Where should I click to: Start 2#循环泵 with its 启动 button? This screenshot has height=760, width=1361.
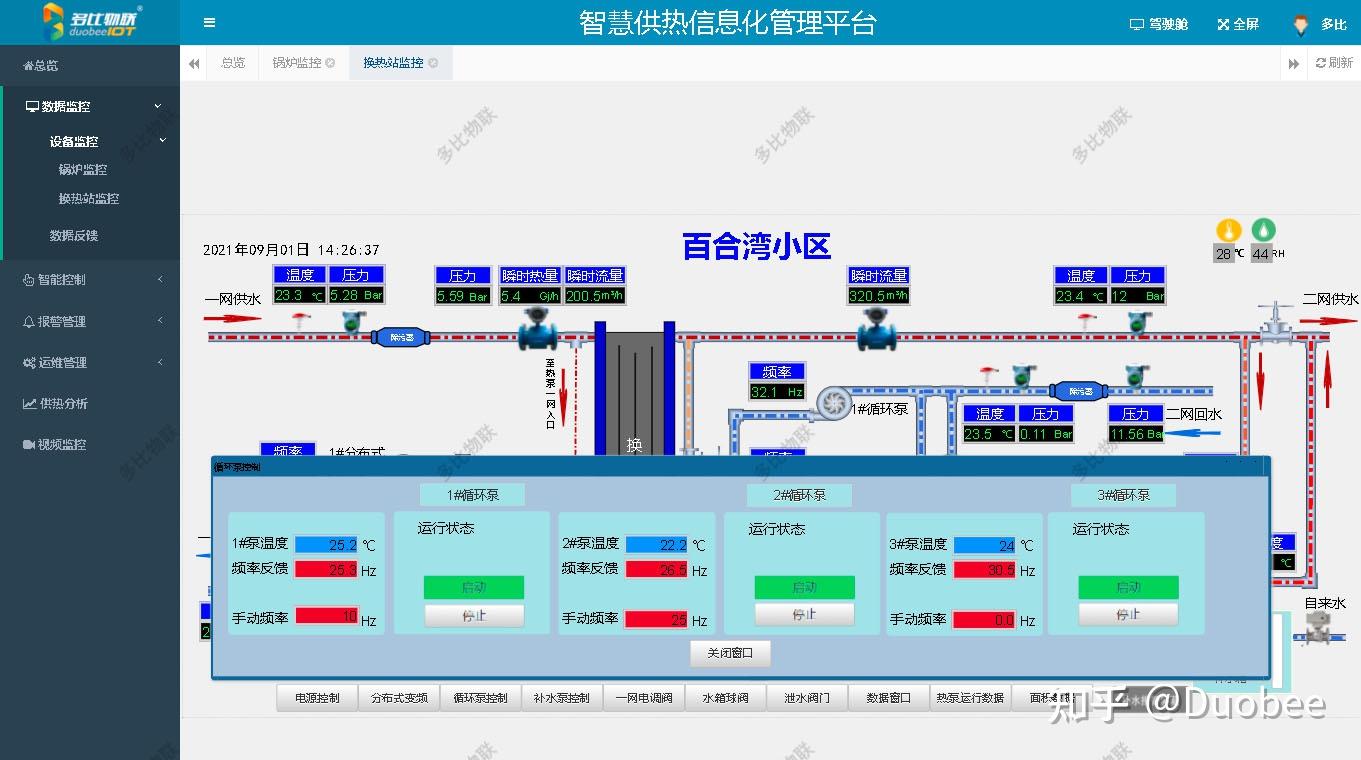point(804,587)
